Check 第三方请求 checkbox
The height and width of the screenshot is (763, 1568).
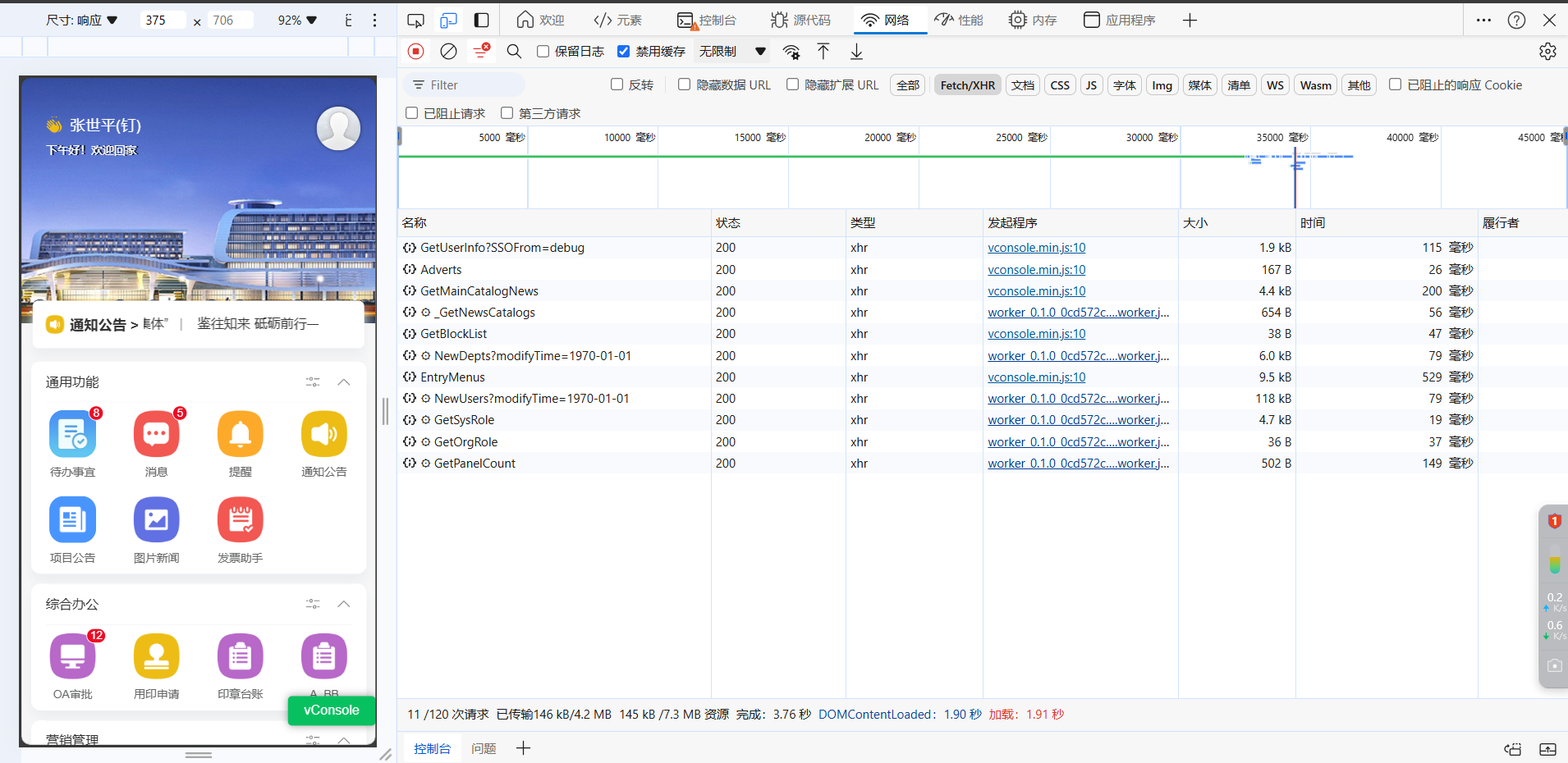coord(507,113)
